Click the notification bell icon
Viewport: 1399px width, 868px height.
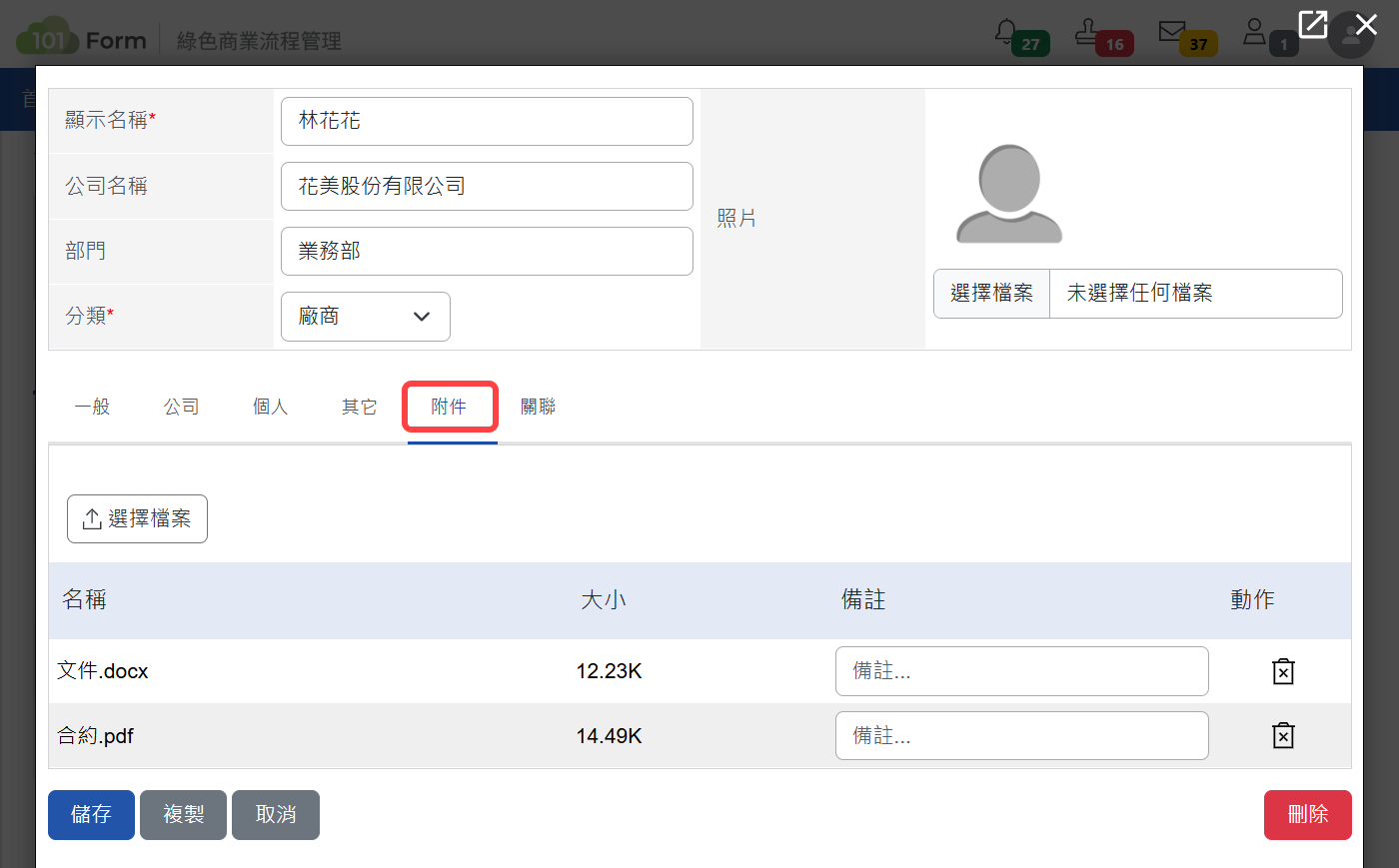pyautogui.click(x=1006, y=32)
